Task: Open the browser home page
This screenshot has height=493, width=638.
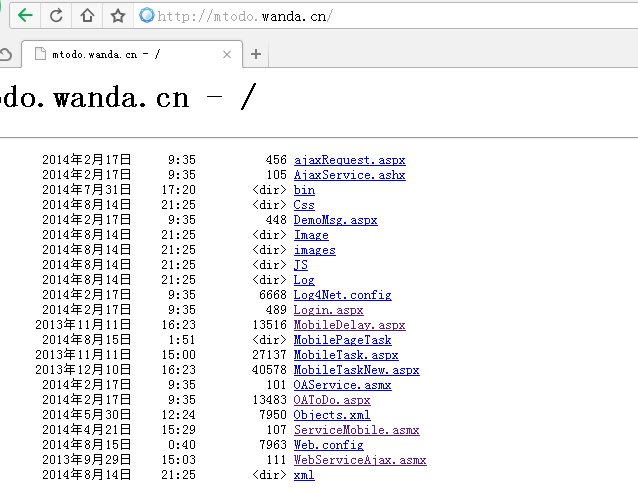Action: point(87,16)
